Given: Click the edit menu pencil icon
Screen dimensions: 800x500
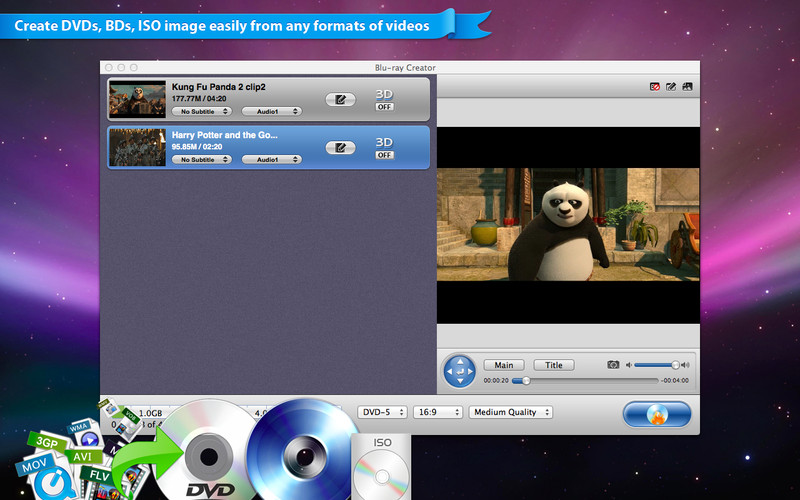Looking at the screenshot, I should [671, 87].
